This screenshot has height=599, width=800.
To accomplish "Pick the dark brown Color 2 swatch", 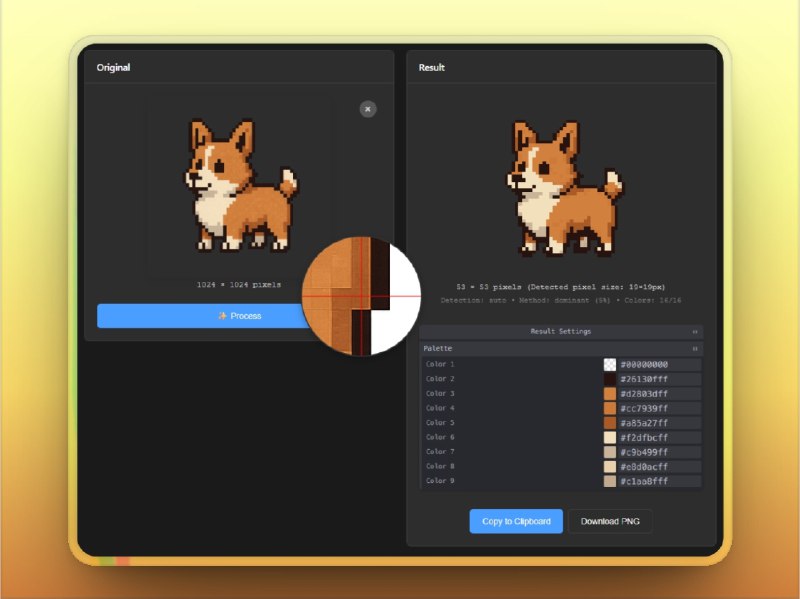I will pos(610,380).
